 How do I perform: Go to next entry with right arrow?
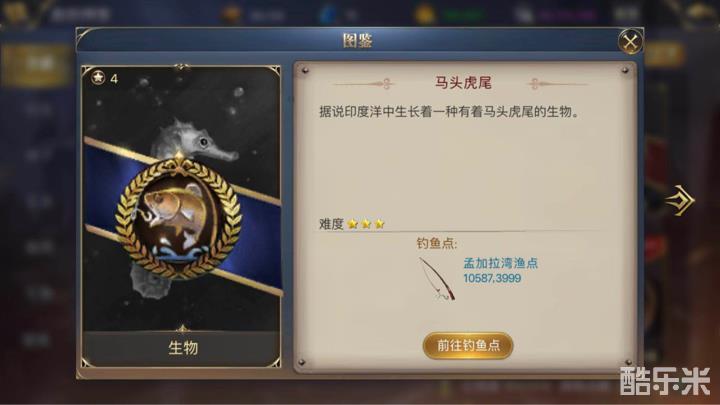681,200
